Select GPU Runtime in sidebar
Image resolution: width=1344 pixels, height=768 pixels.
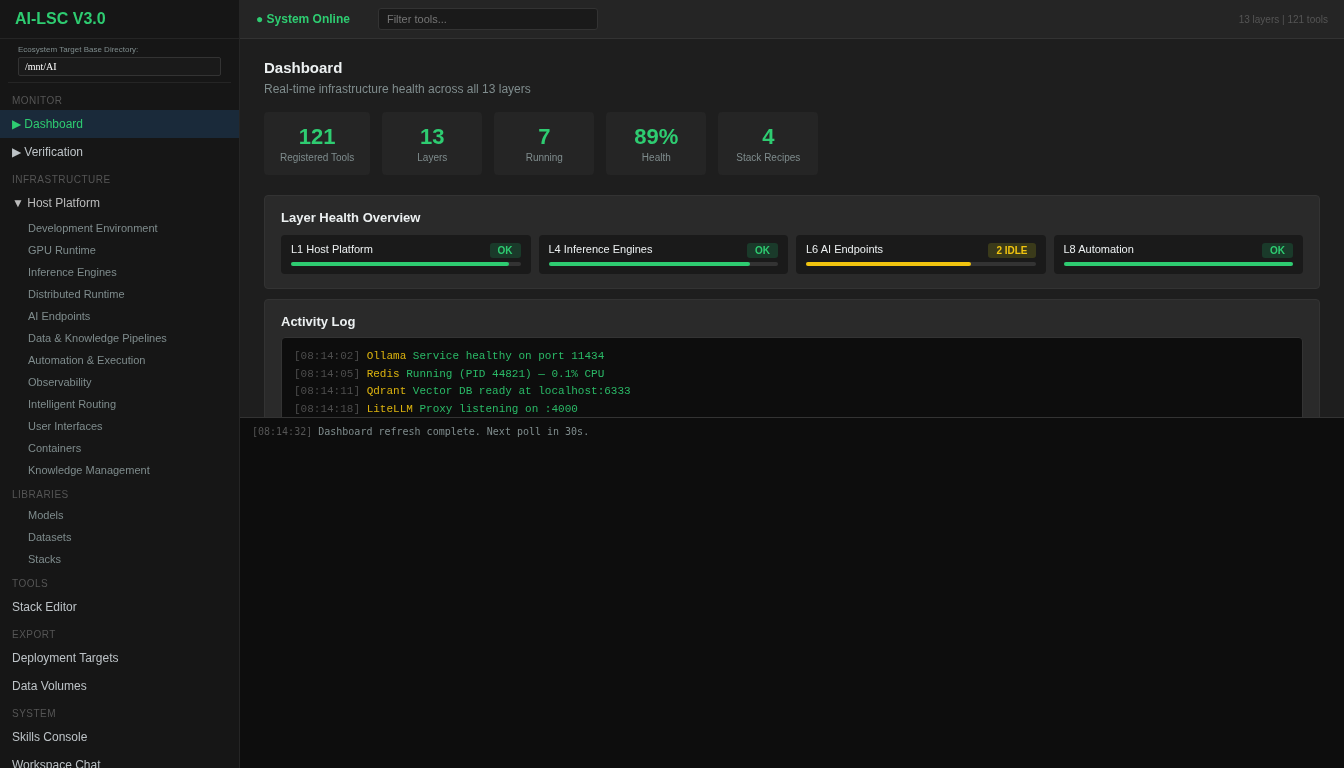[119, 250]
